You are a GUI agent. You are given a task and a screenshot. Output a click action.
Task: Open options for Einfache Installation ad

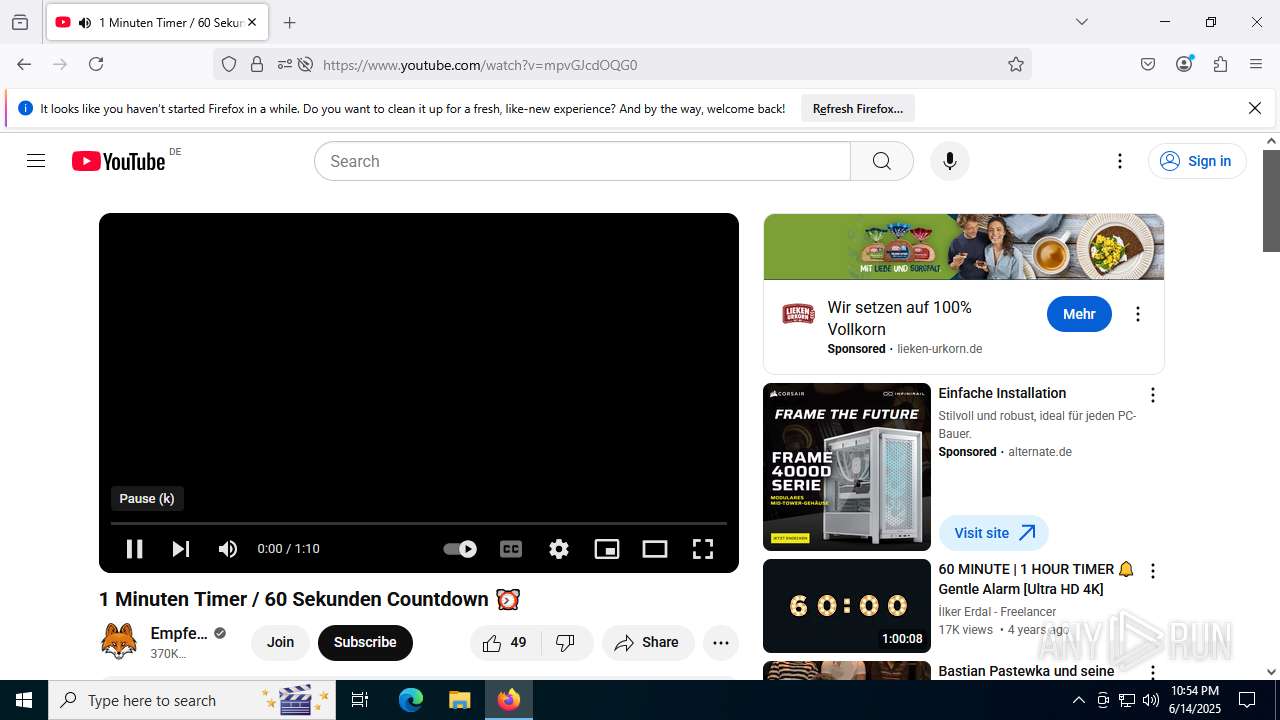pos(1152,395)
